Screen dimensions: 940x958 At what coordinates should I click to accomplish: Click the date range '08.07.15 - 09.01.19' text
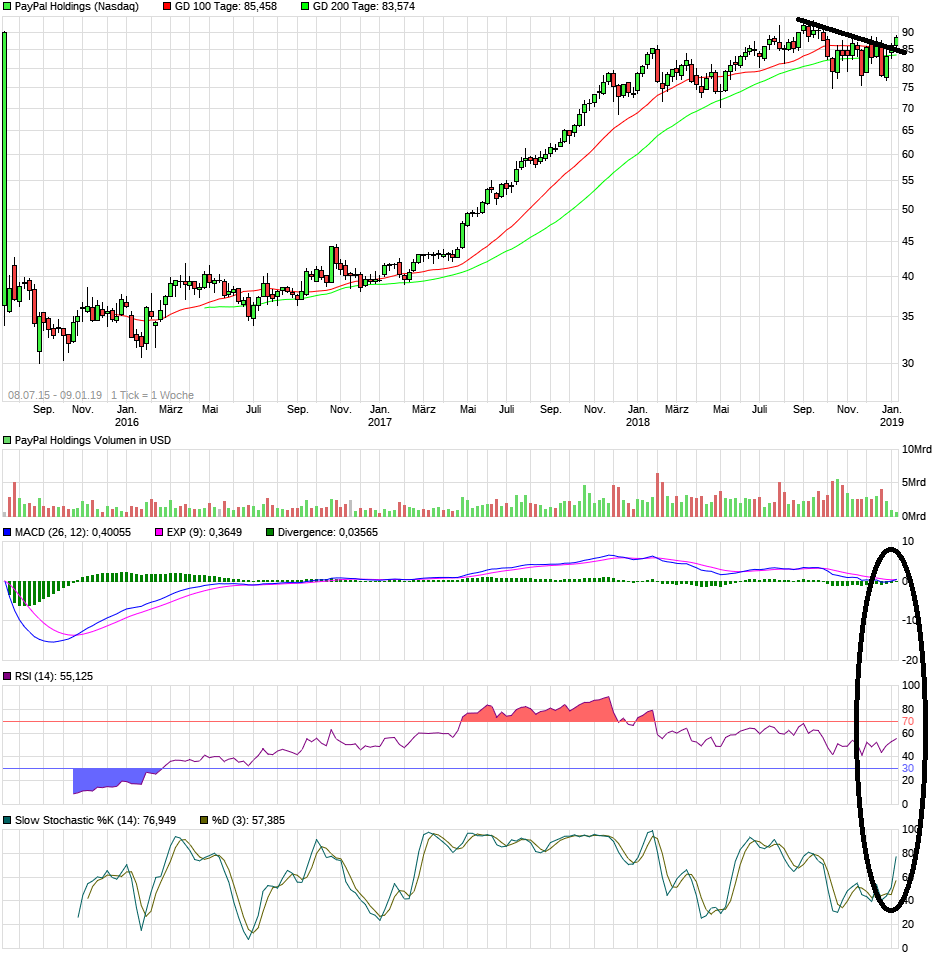click(x=55, y=395)
